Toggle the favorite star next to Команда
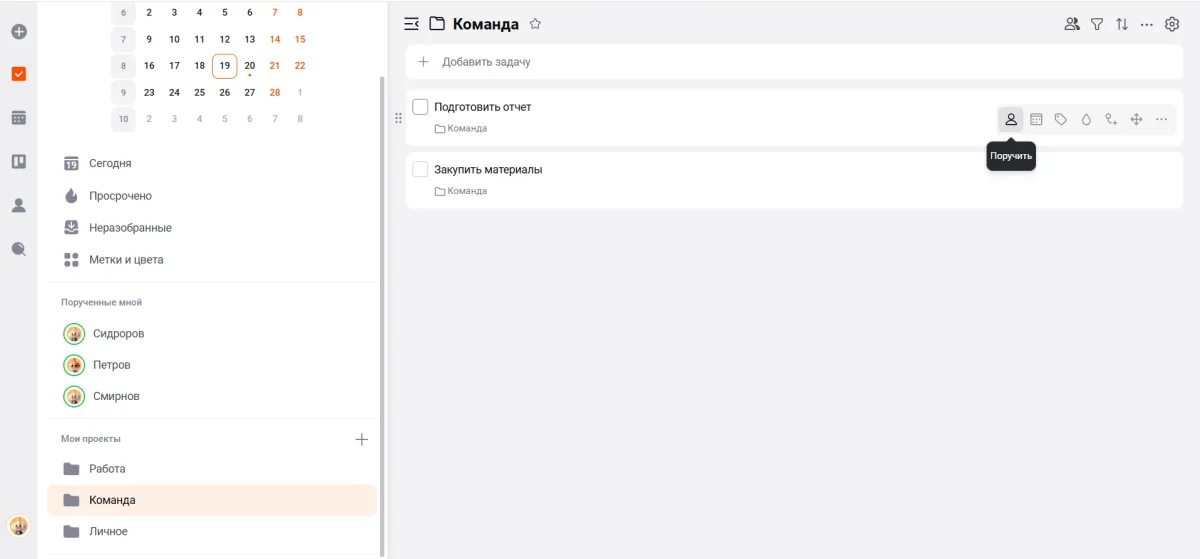The image size is (1200, 559). [535, 24]
